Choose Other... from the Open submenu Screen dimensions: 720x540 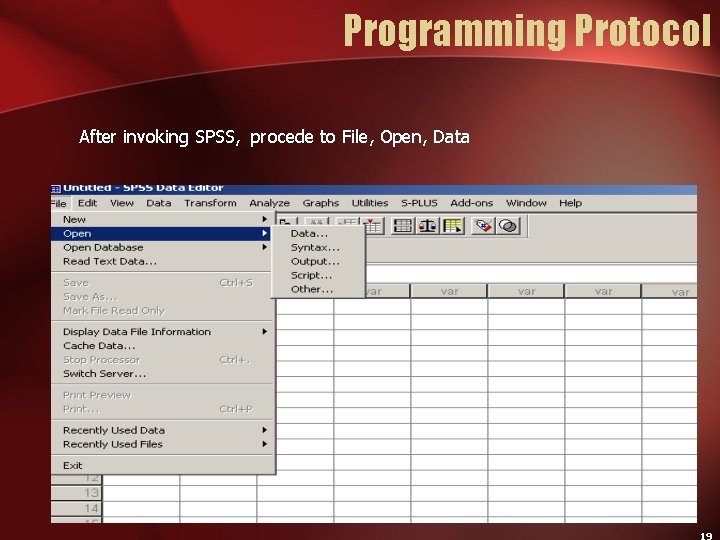pyautogui.click(x=318, y=289)
